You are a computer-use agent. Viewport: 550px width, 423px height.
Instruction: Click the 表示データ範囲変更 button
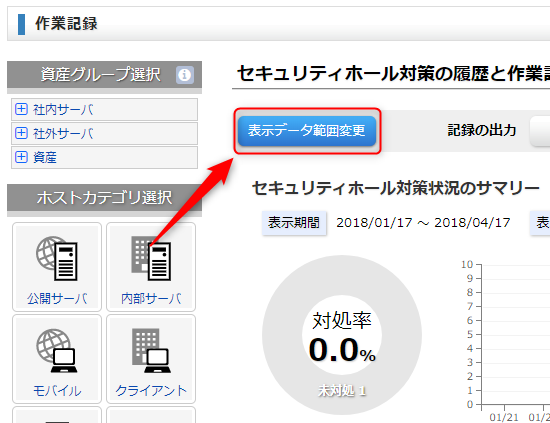tap(307, 131)
